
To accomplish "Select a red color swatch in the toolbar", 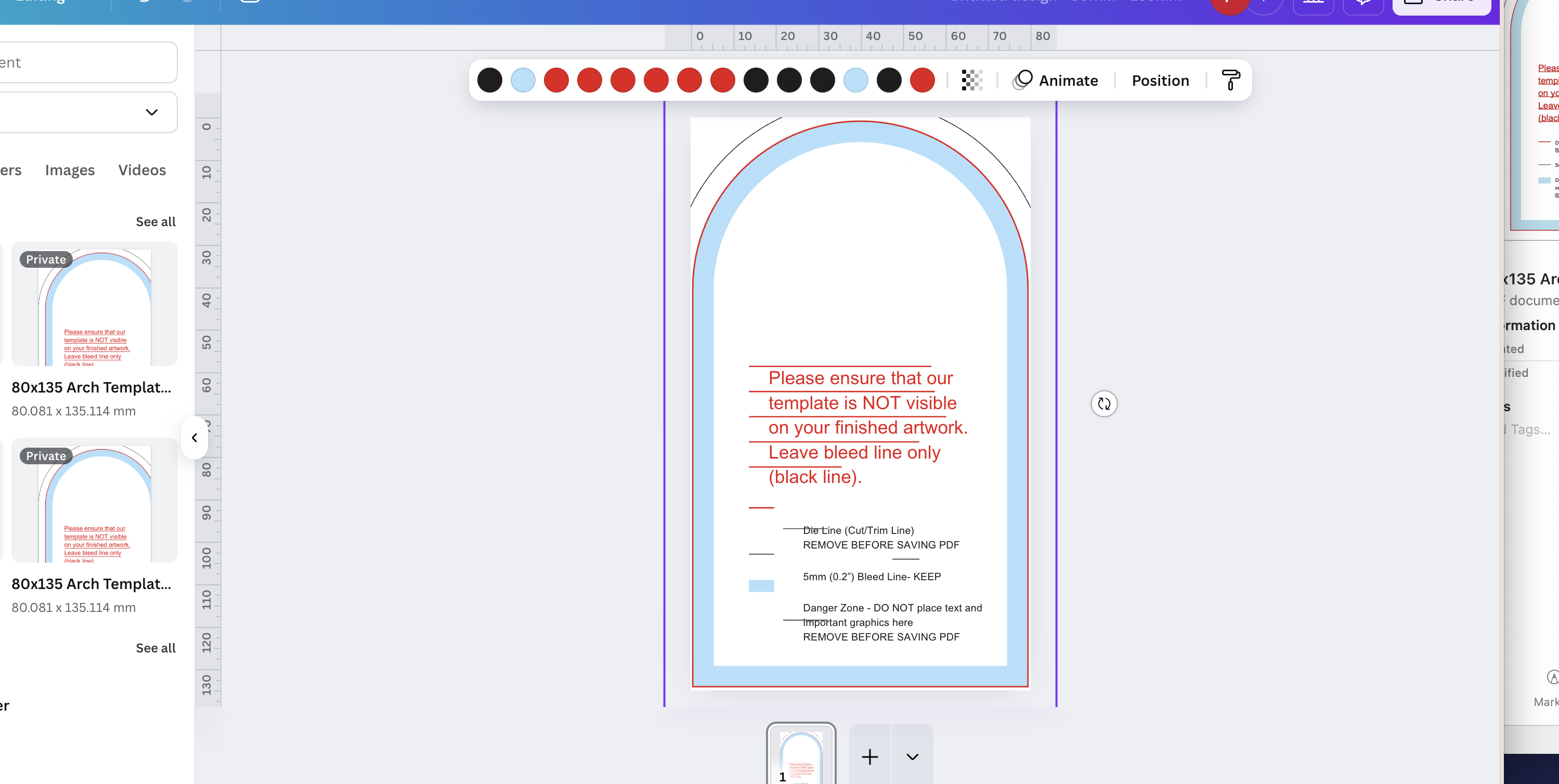I will pos(556,80).
